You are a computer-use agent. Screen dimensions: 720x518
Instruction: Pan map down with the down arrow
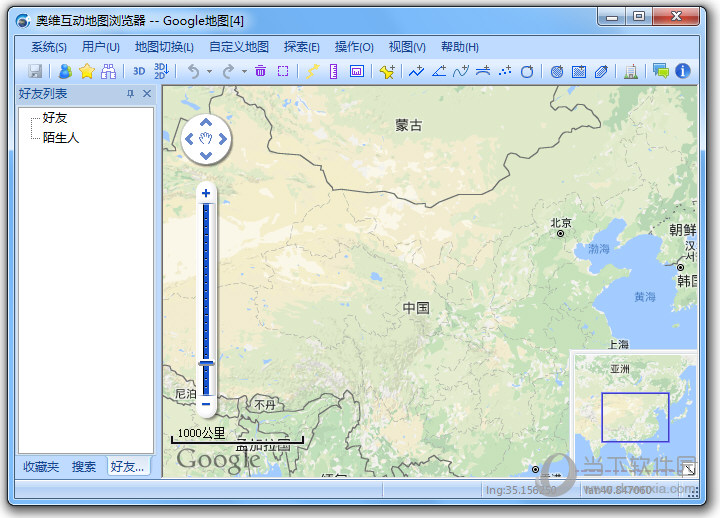206,156
